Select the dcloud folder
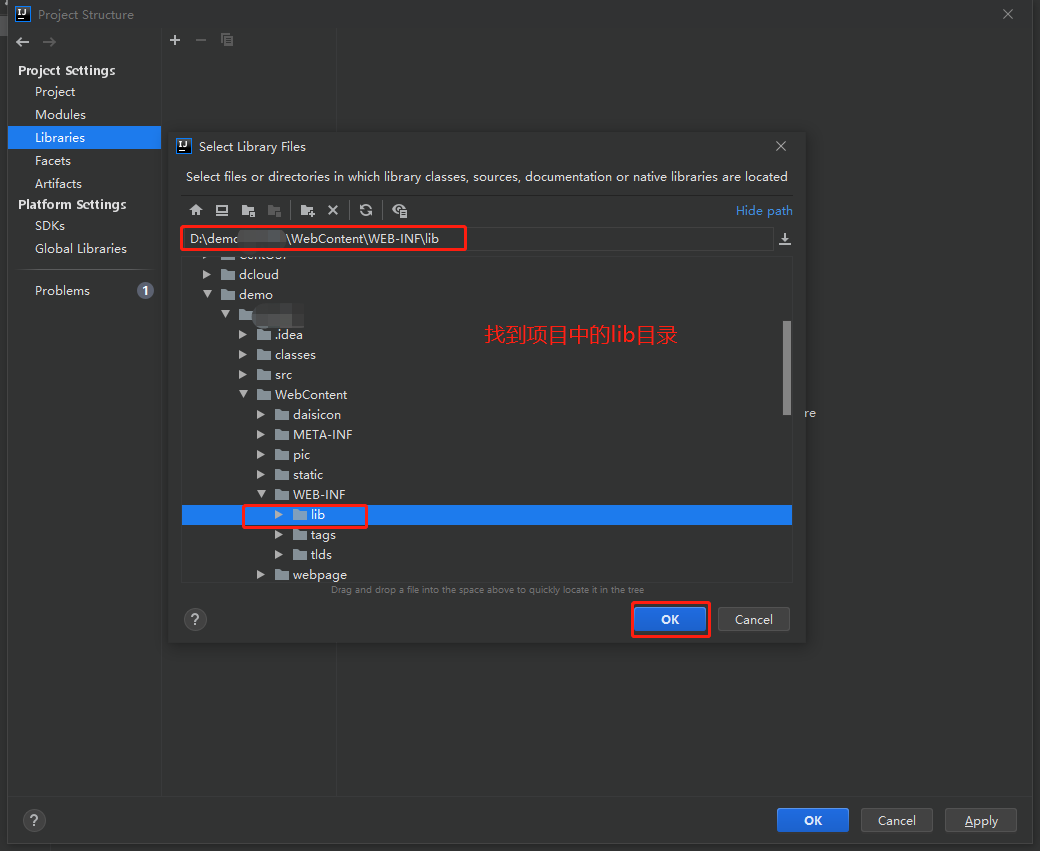This screenshot has height=851, width=1040. click(x=258, y=275)
